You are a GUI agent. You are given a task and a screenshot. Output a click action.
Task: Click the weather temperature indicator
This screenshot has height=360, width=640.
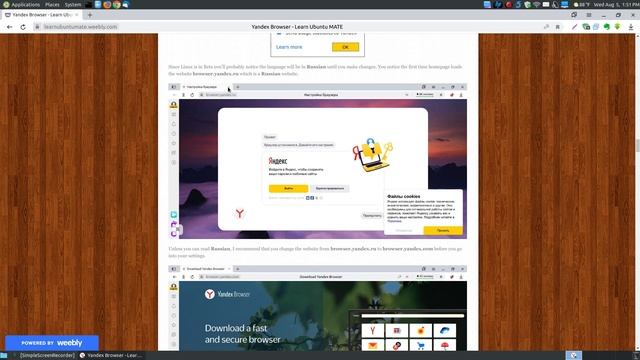pyautogui.click(x=581, y=4)
